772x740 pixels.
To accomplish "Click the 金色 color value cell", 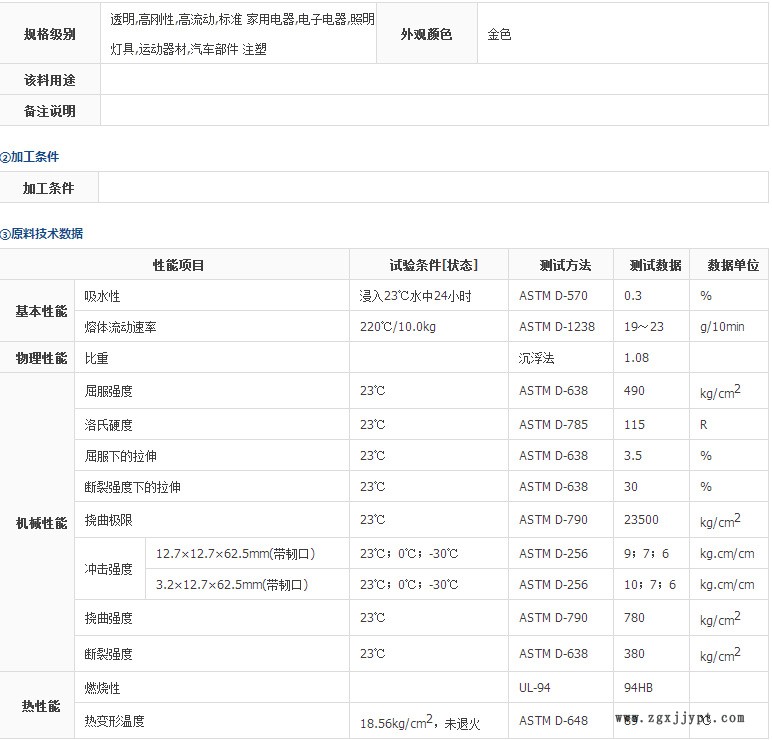I will (499, 34).
